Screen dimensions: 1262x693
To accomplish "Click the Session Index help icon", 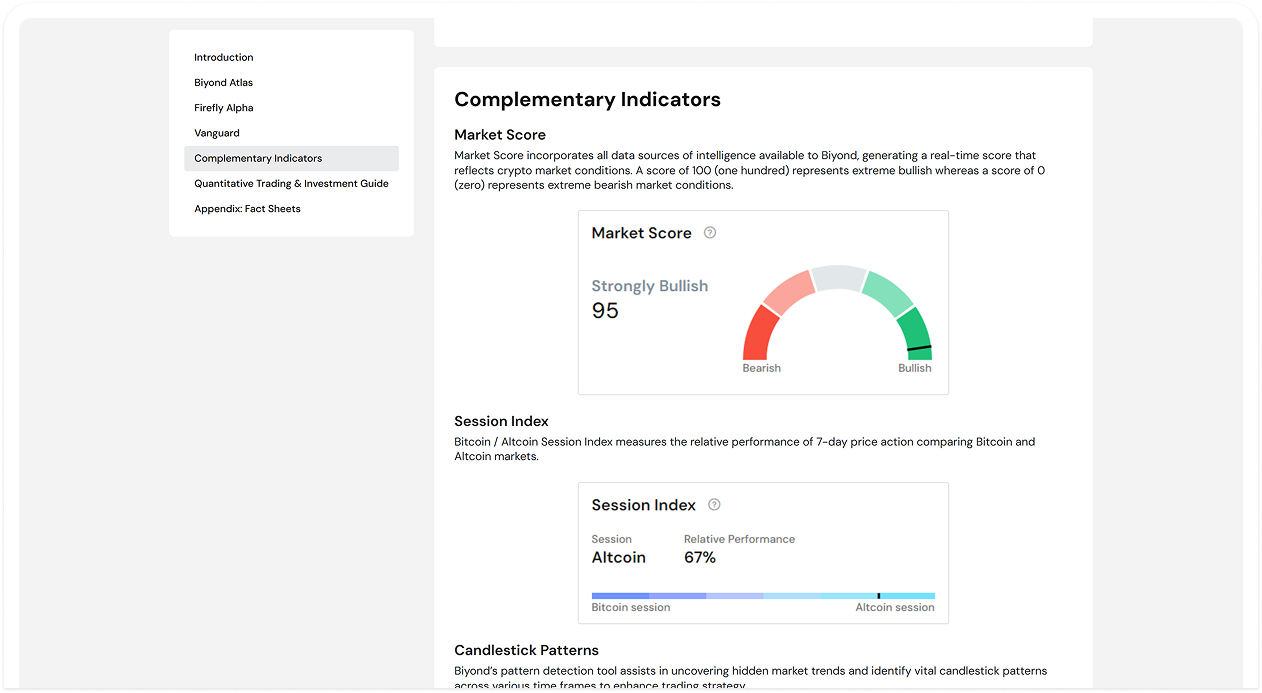I will pos(714,505).
